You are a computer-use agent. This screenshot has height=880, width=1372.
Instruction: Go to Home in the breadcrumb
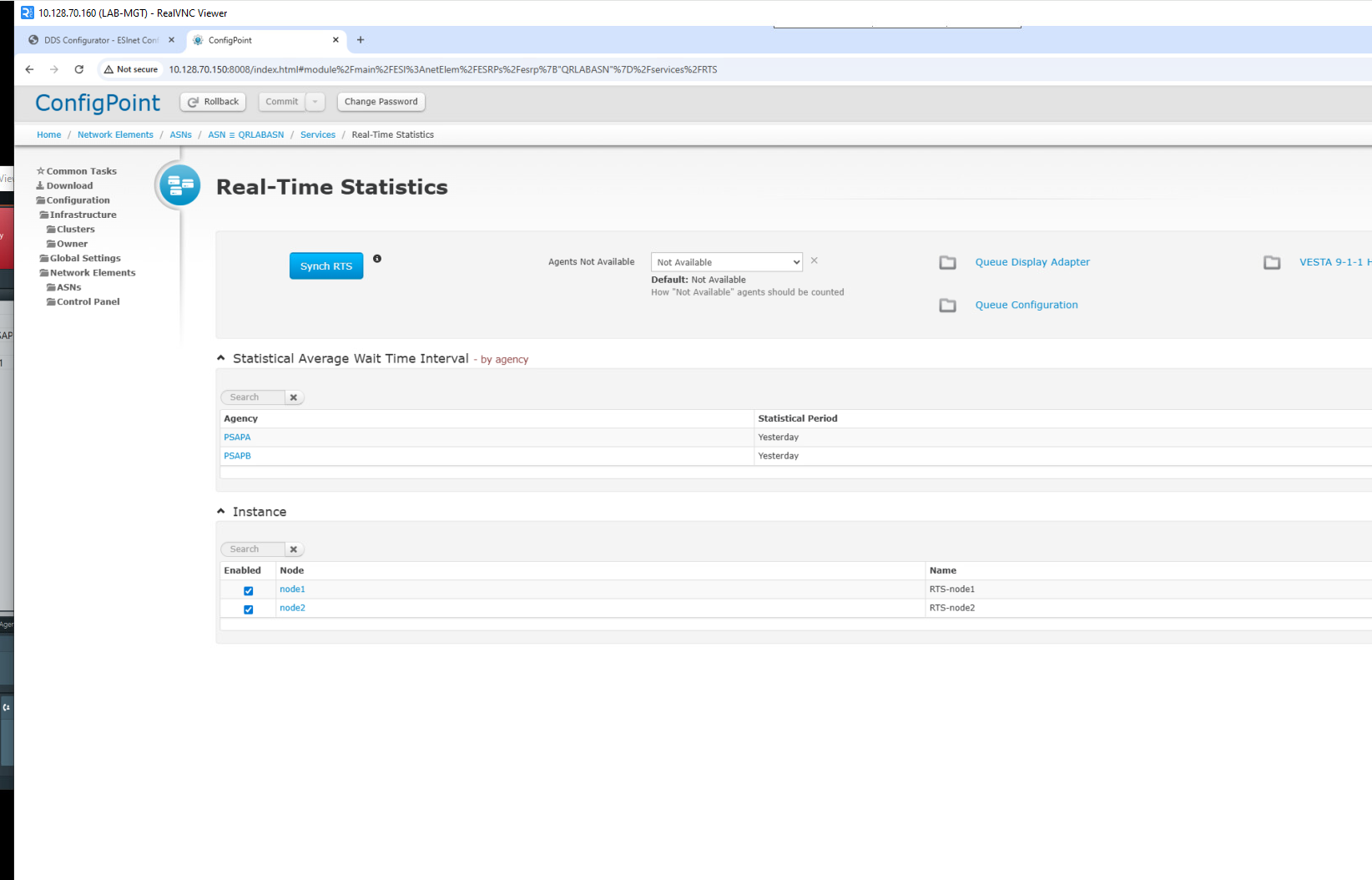49,134
